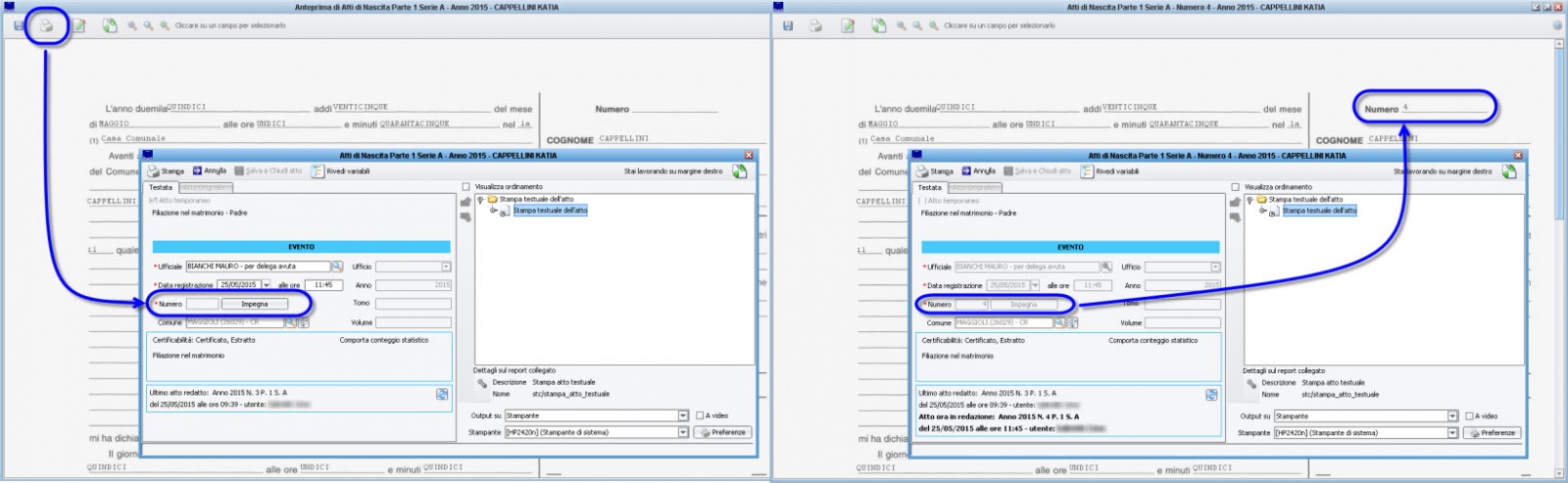Click Annulla in the Numero 4 dialog toolbar

click(979, 171)
